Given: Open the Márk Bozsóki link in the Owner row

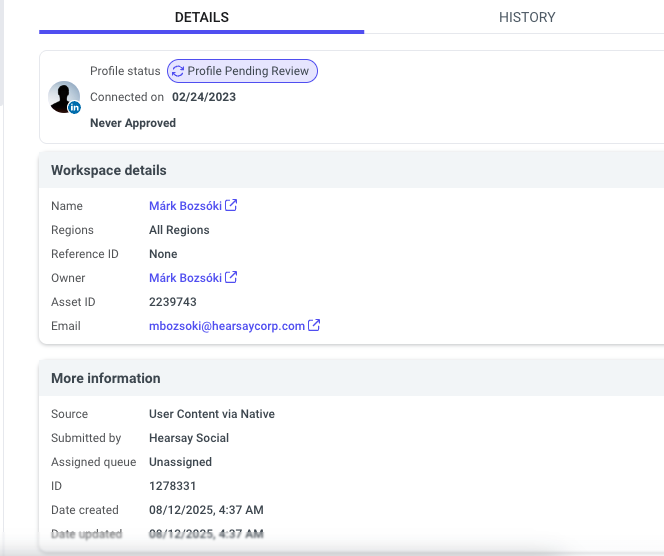Looking at the screenshot, I should click(x=185, y=278).
